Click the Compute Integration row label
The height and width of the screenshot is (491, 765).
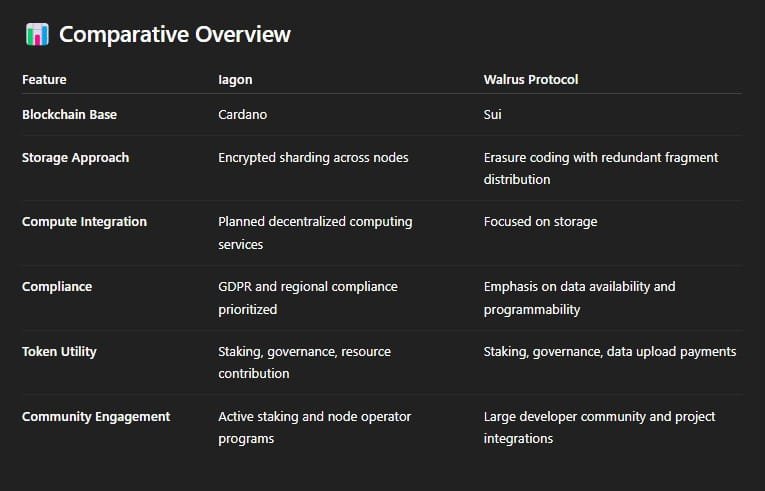[x=84, y=222]
